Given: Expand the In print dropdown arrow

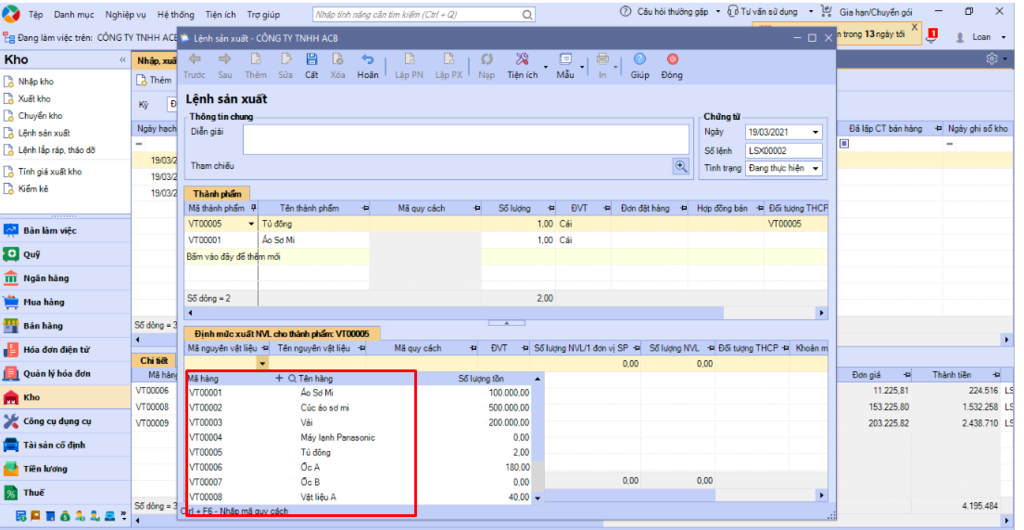Looking at the screenshot, I should coord(616,67).
